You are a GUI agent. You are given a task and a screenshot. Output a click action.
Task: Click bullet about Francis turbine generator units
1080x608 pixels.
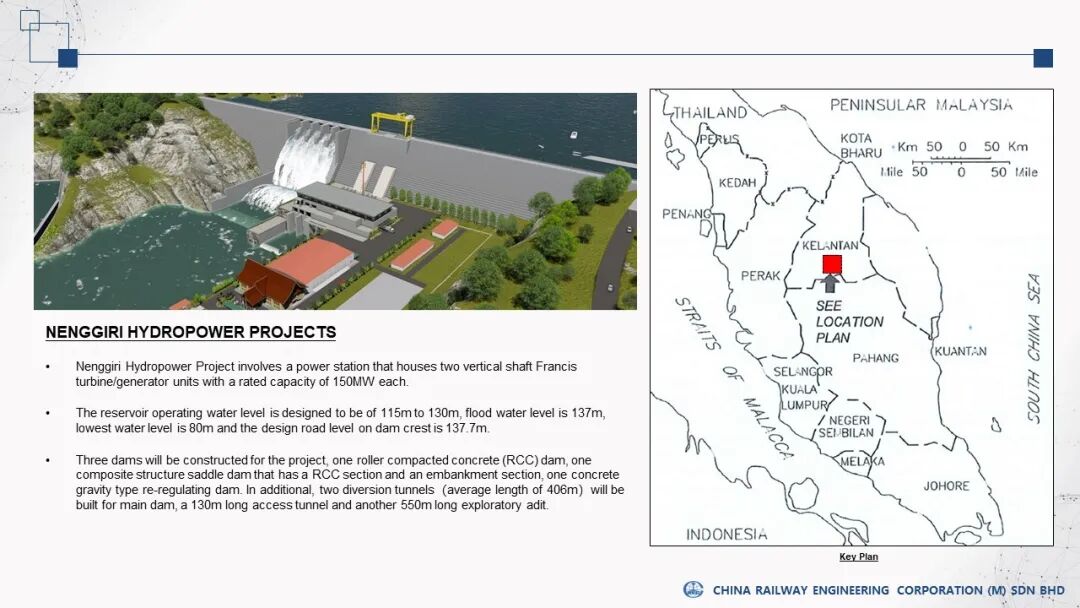click(x=326, y=374)
